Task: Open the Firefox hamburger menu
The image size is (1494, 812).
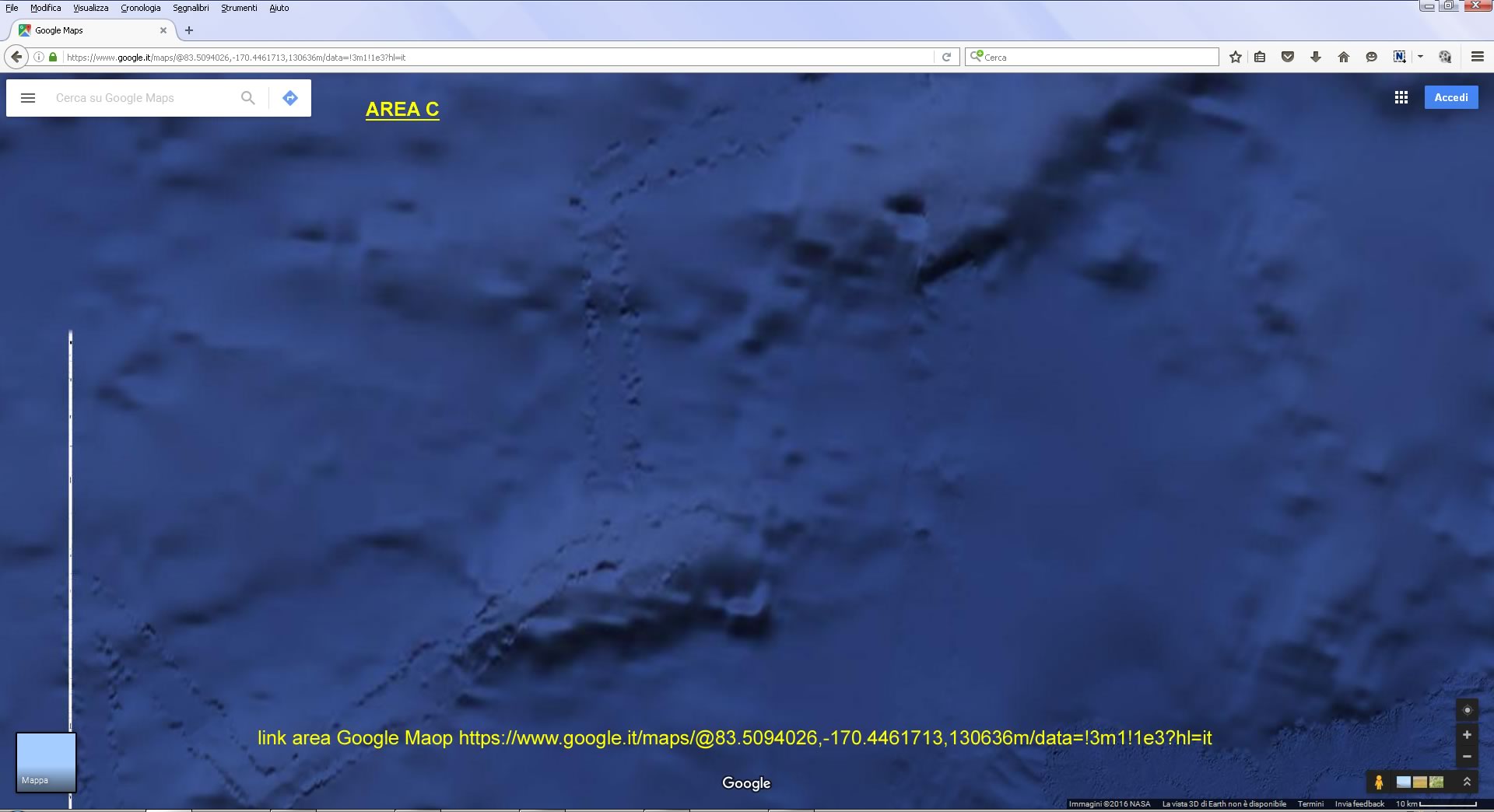Action: point(1478,57)
